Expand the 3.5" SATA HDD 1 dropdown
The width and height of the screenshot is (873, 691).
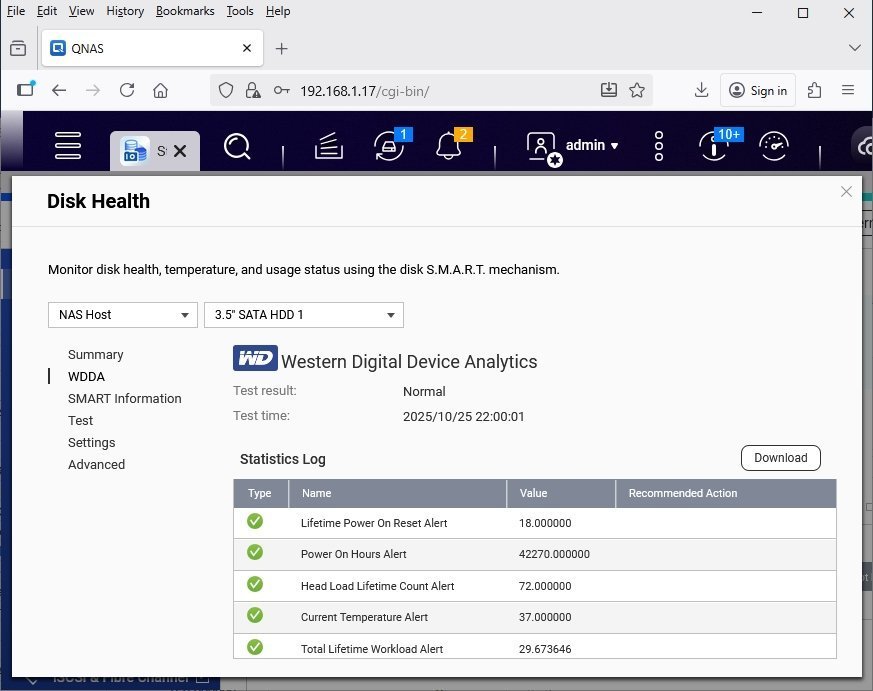[304, 315]
